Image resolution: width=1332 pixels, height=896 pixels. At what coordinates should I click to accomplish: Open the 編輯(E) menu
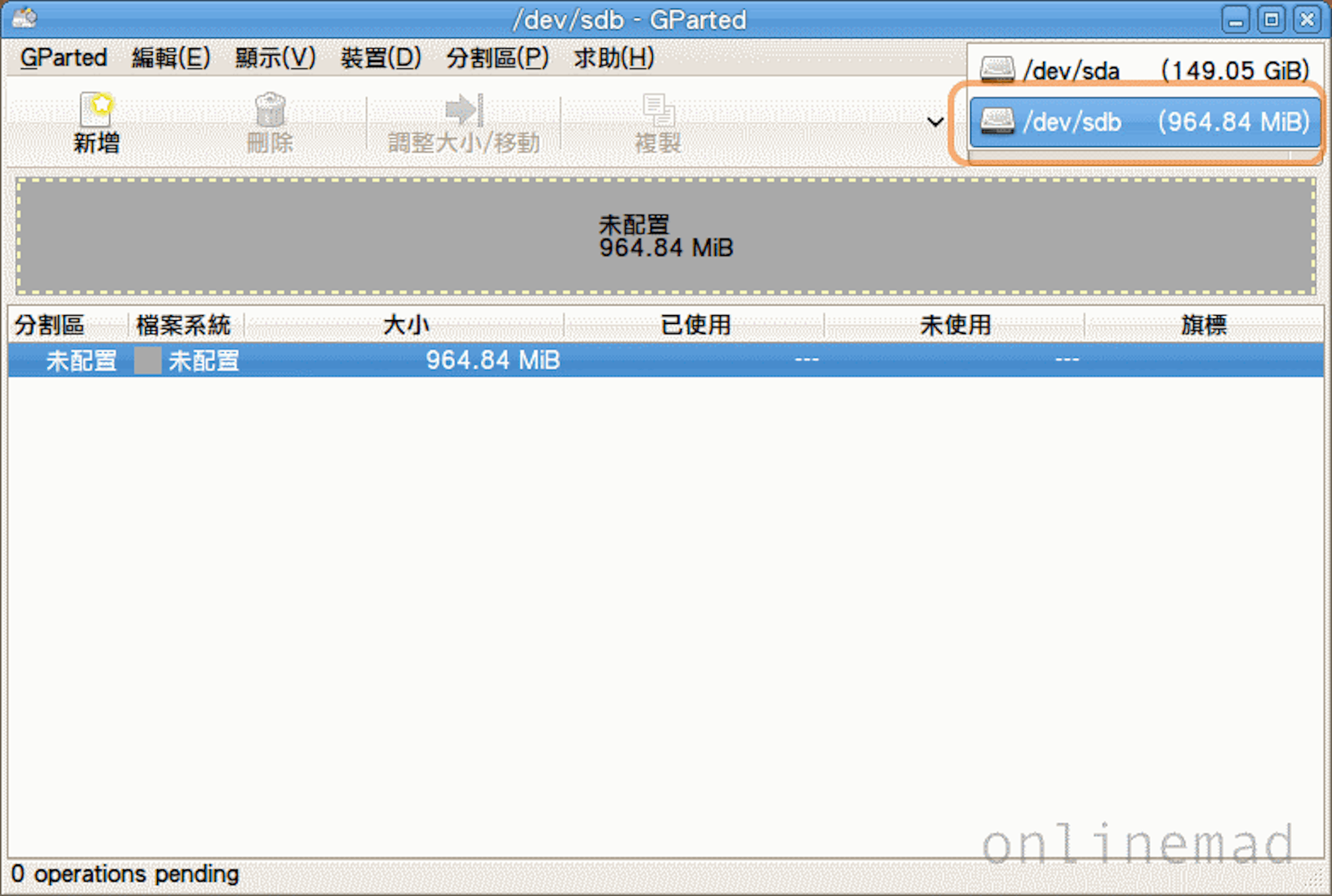tap(171, 58)
